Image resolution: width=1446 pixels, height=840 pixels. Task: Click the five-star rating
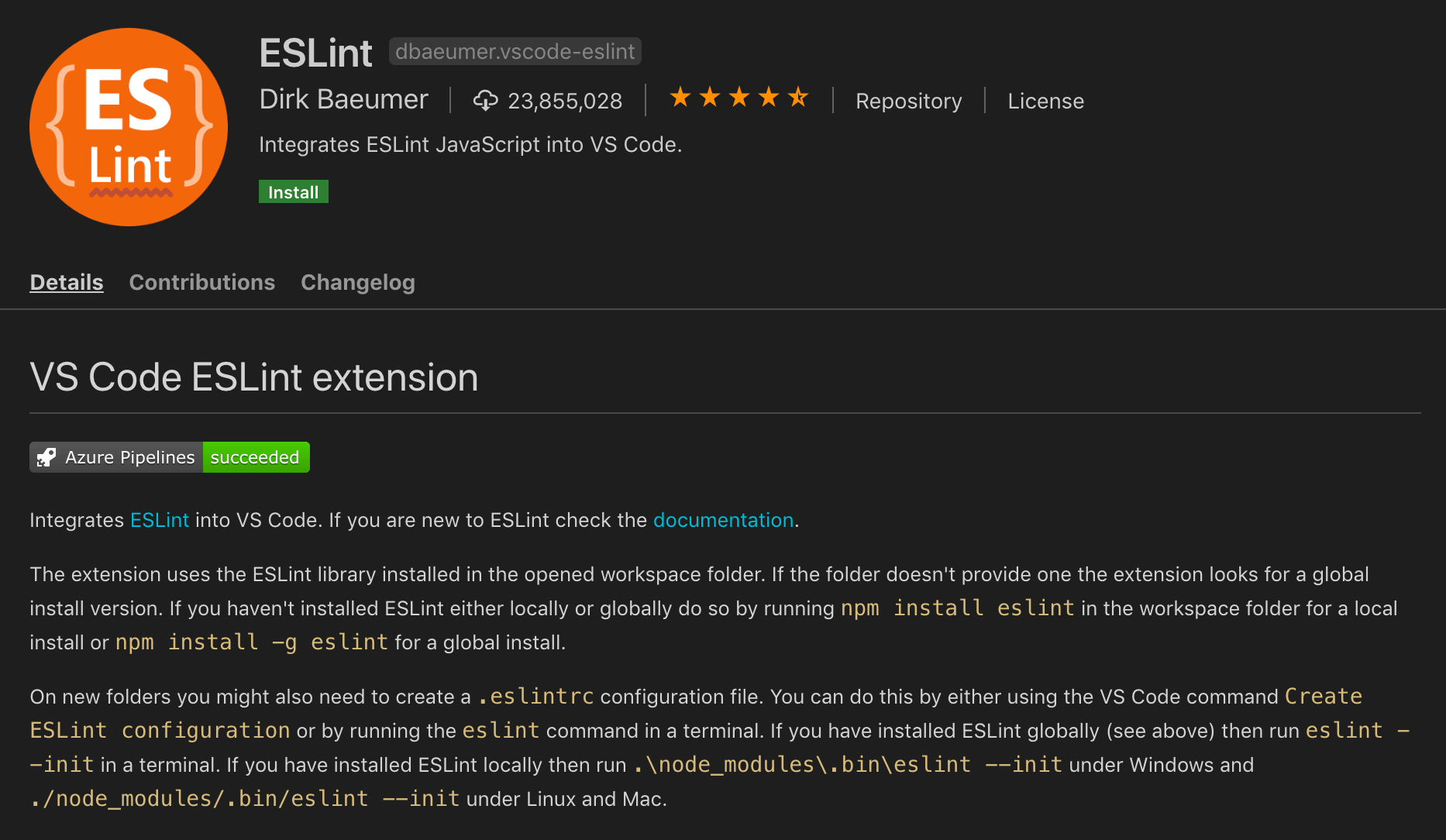click(739, 98)
